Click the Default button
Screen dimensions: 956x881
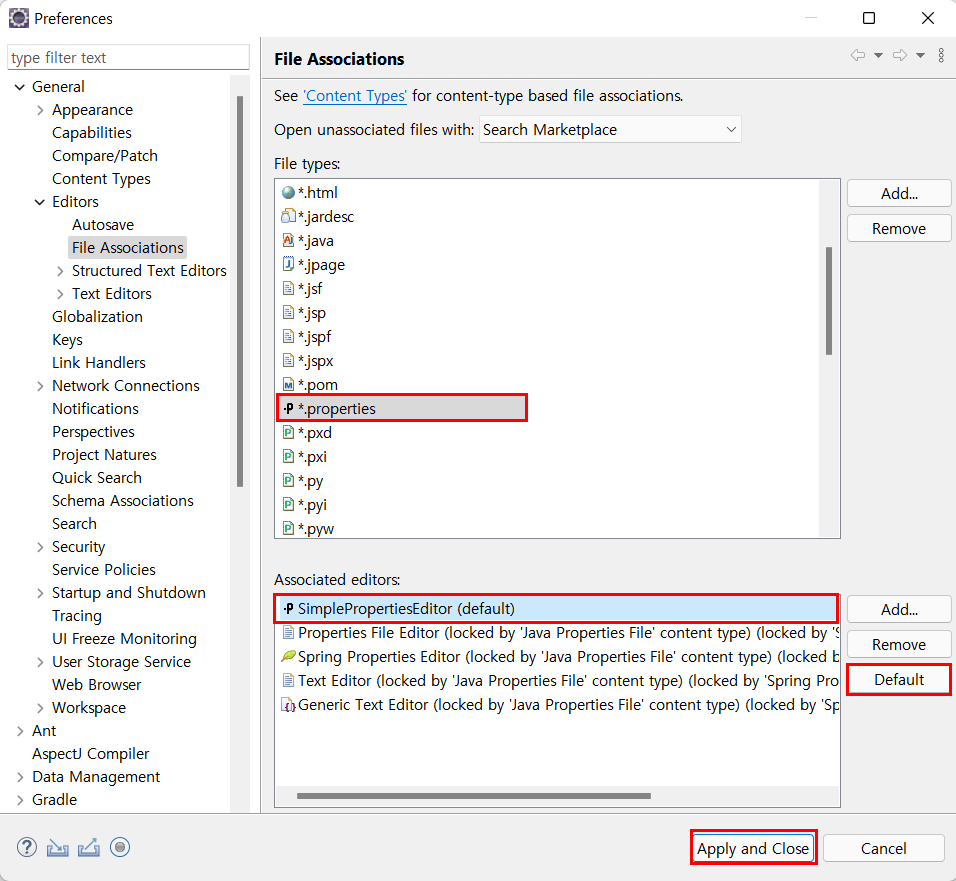point(899,679)
